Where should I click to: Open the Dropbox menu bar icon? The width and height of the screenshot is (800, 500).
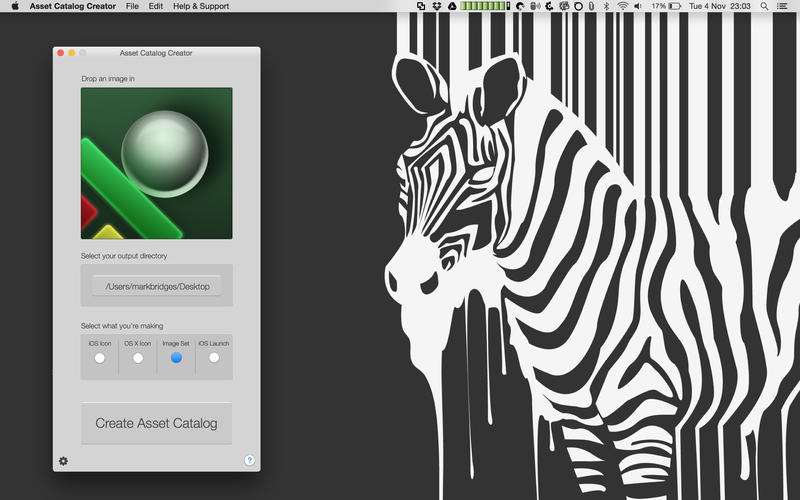pyautogui.click(x=437, y=6)
